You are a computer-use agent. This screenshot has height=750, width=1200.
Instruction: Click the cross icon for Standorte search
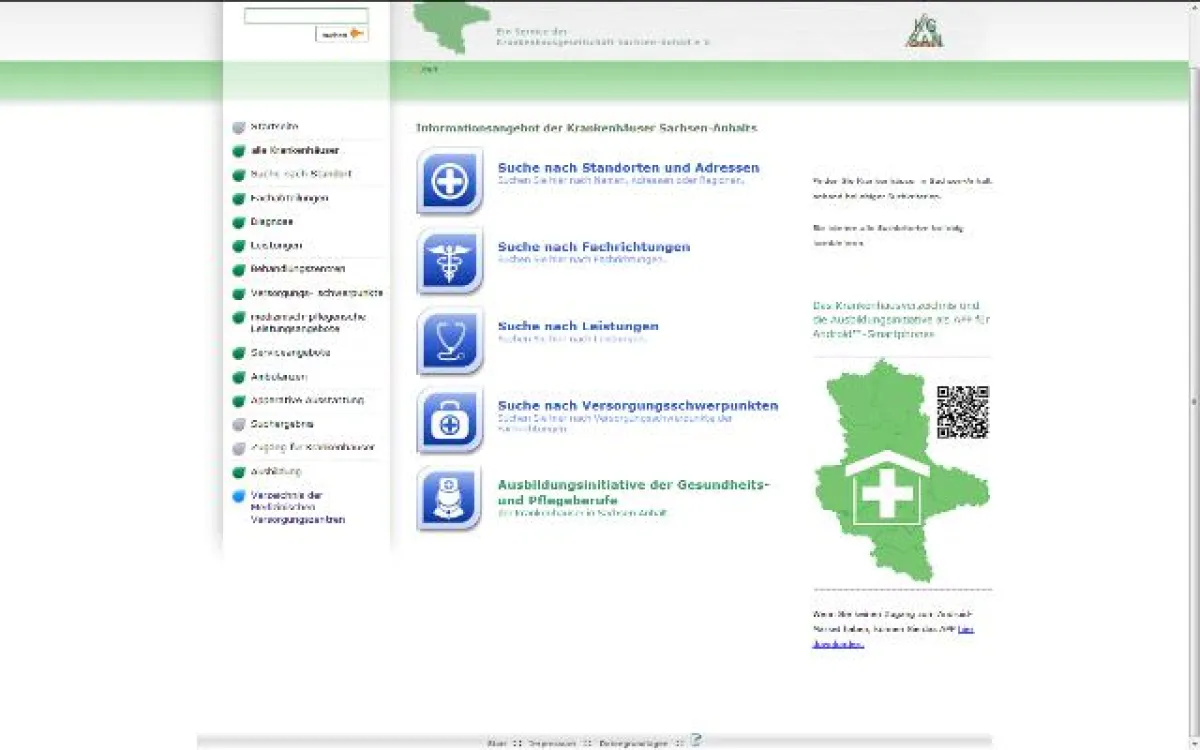pyautogui.click(x=447, y=183)
